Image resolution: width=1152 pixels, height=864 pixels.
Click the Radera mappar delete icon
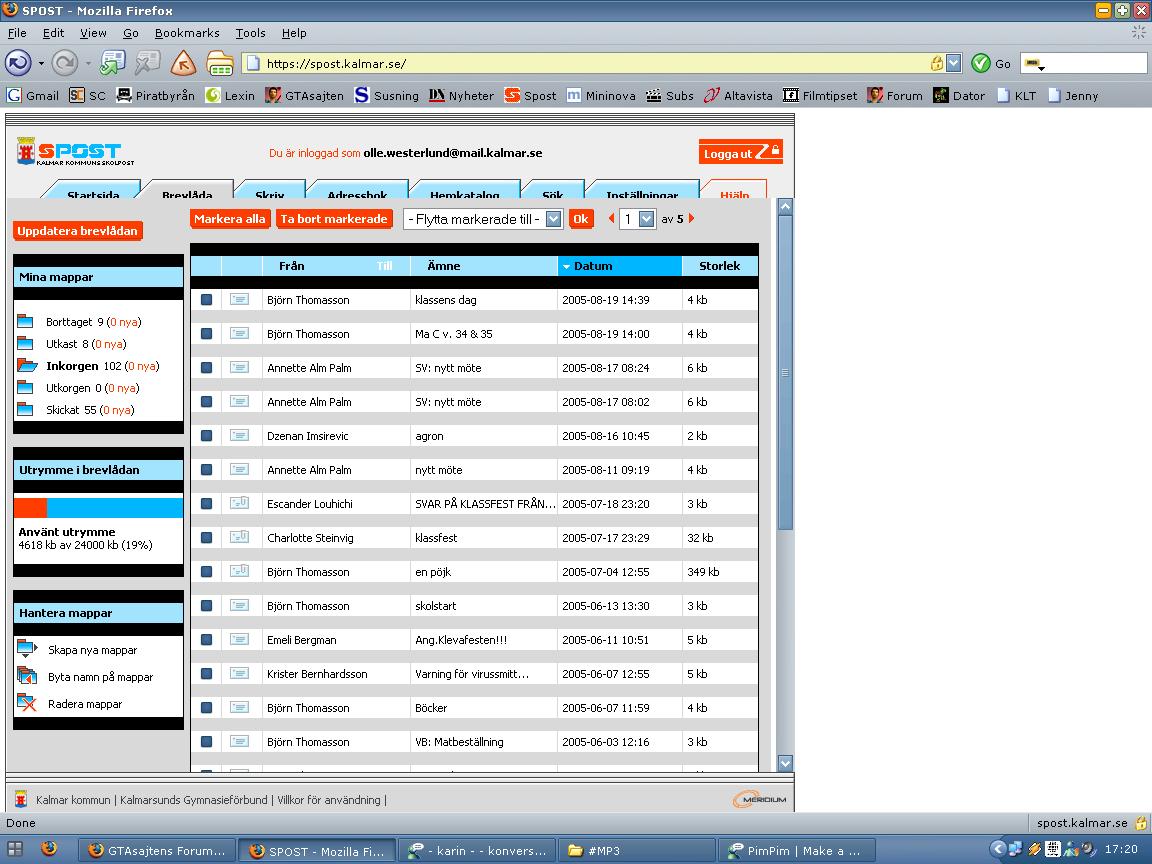[26, 703]
